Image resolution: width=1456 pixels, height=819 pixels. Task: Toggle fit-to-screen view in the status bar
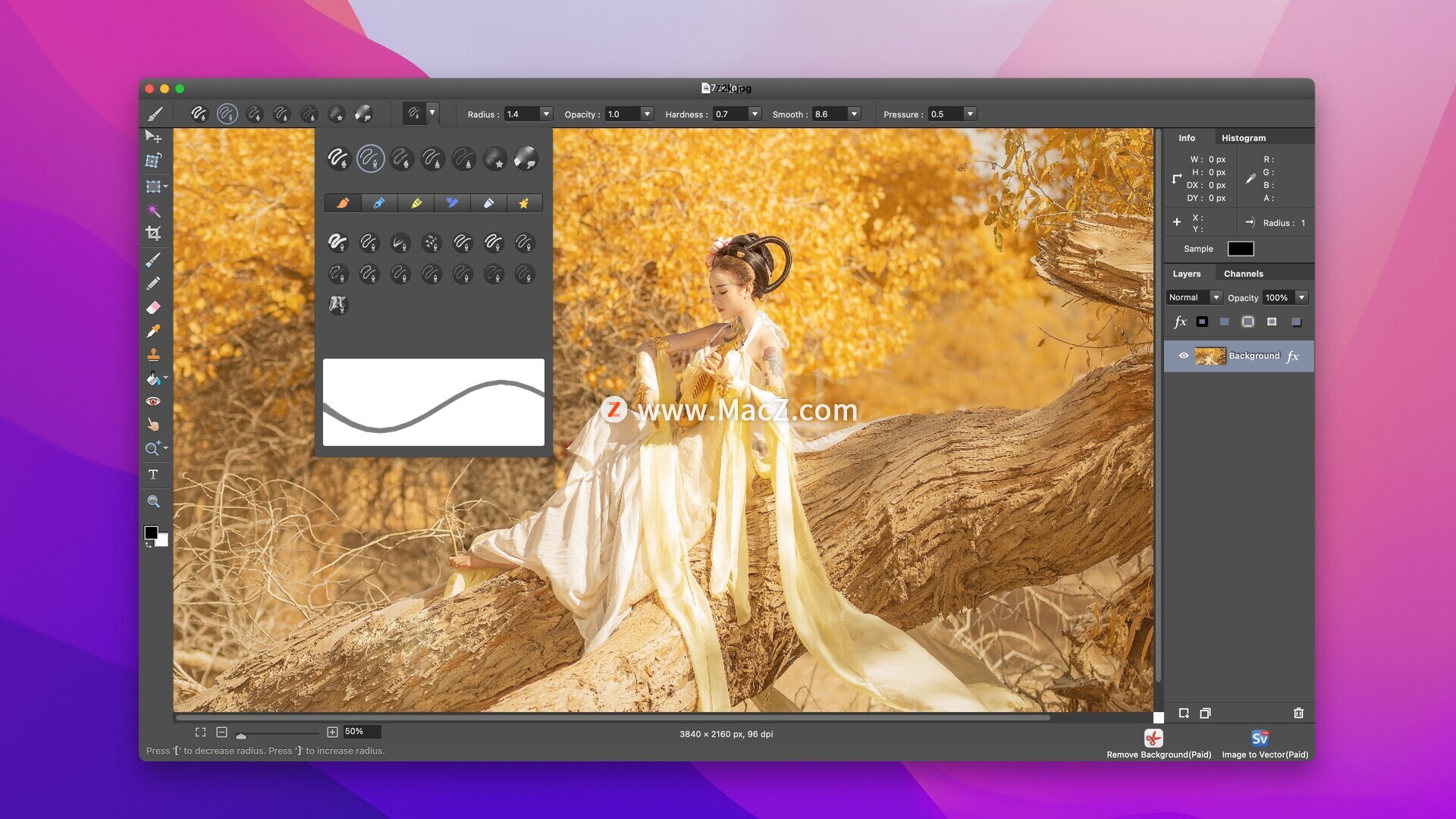[x=200, y=732]
